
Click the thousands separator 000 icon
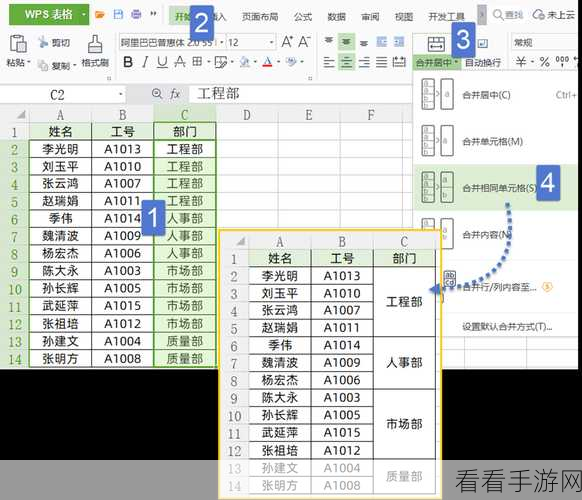pyautogui.click(x=562, y=61)
